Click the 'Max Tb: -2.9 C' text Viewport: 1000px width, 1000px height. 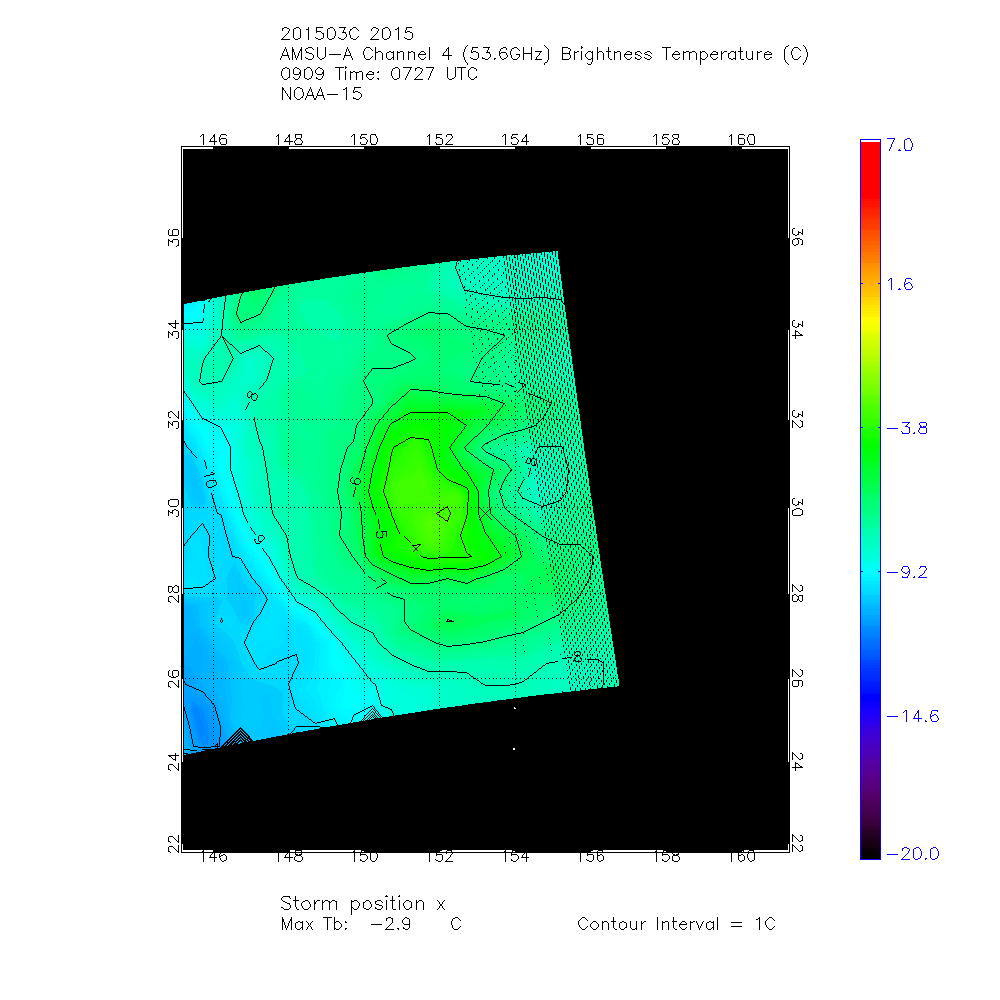[x=371, y=924]
